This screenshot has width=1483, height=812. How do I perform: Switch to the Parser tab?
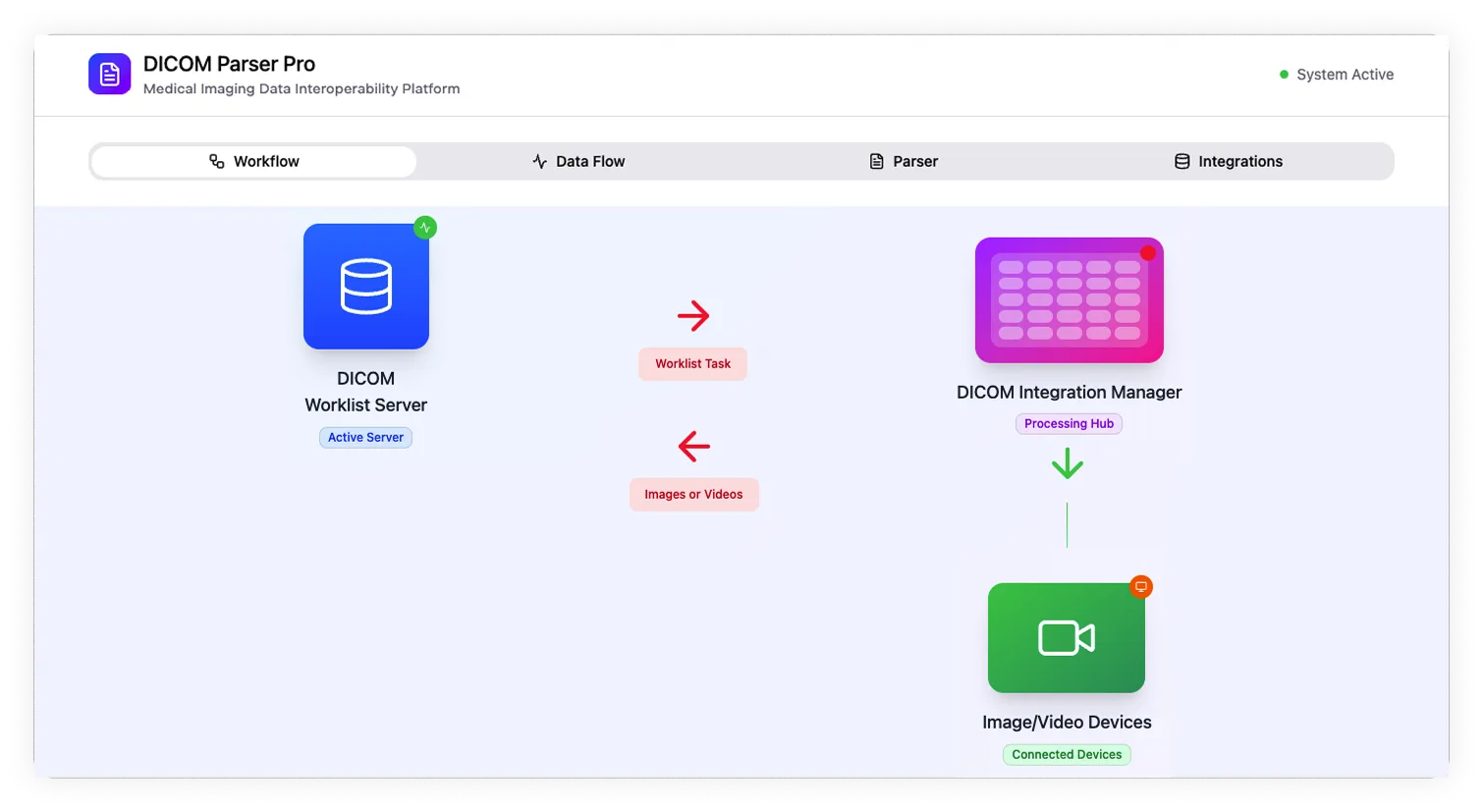point(904,162)
